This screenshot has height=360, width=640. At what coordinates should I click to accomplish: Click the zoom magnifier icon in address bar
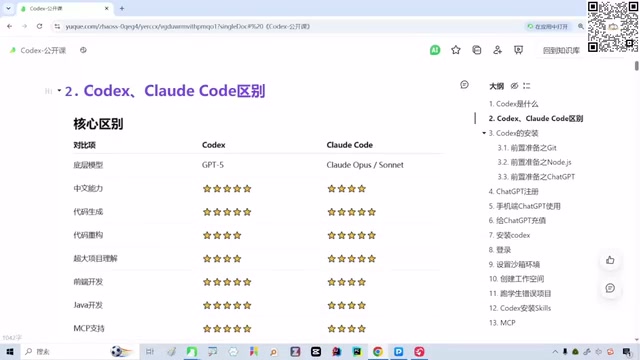(581, 27)
